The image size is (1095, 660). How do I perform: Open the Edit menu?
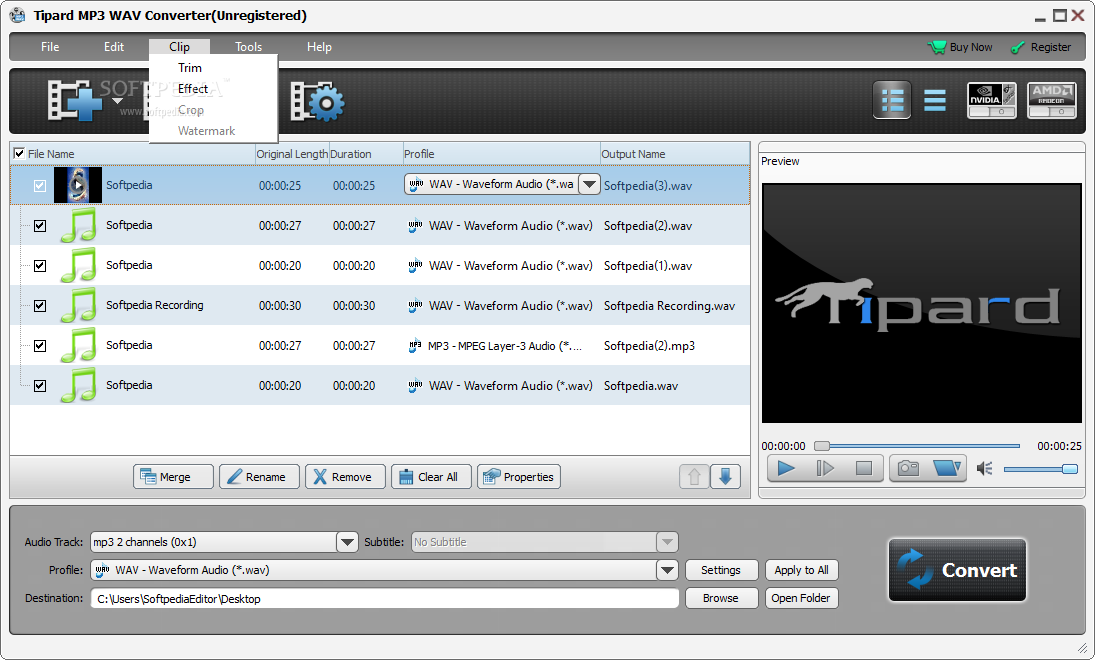click(114, 47)
